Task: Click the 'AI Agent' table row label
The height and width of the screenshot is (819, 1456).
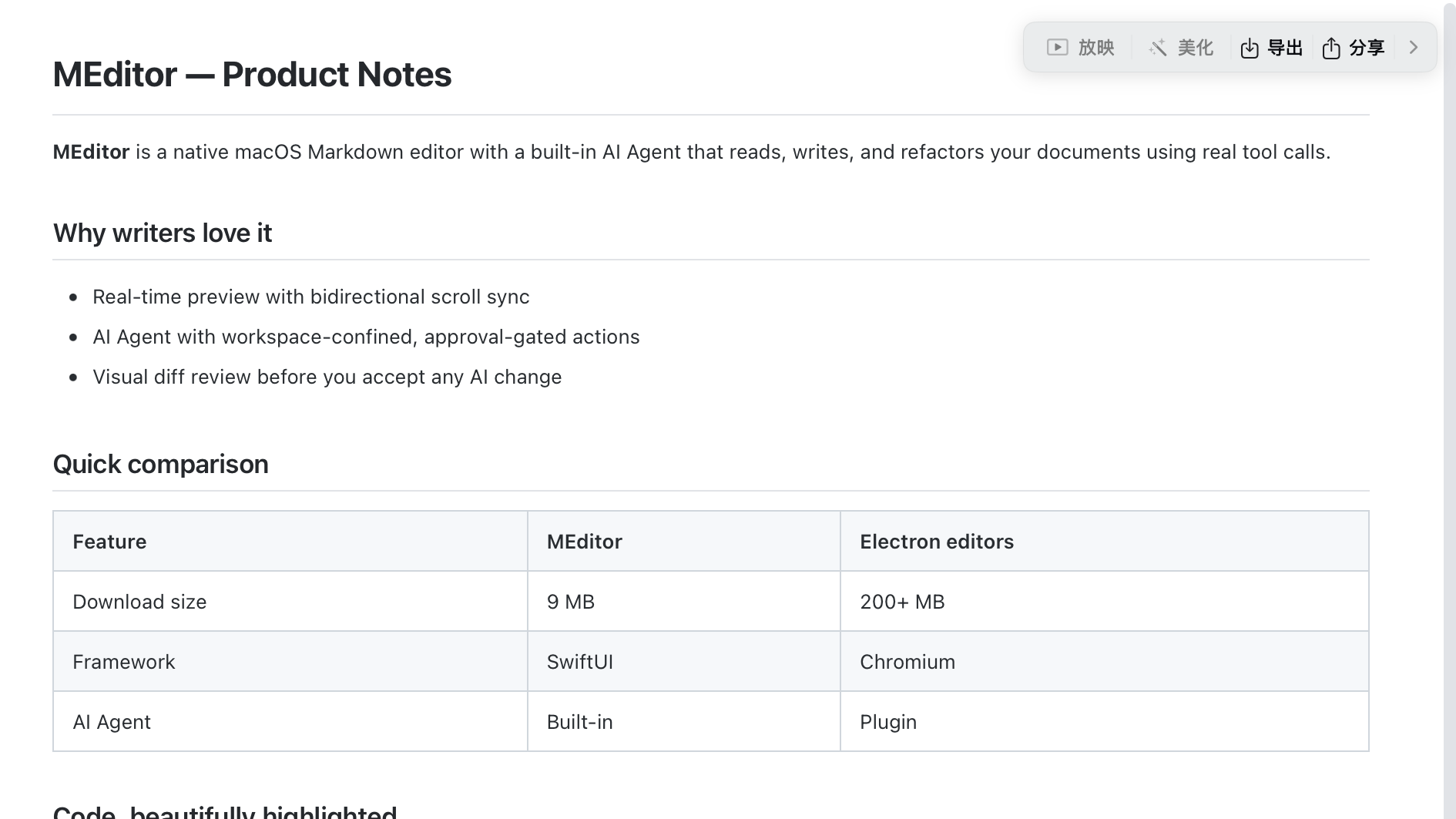Action: [x=290, y=722]
